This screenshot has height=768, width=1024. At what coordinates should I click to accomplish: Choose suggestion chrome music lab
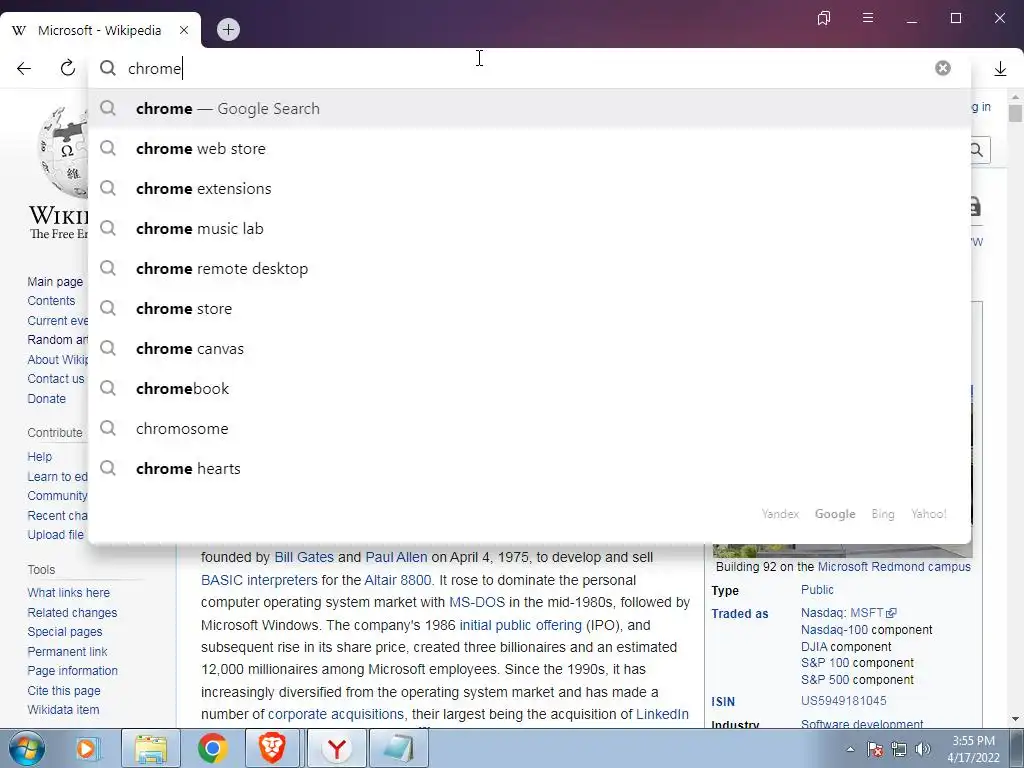tap(530, 229)
